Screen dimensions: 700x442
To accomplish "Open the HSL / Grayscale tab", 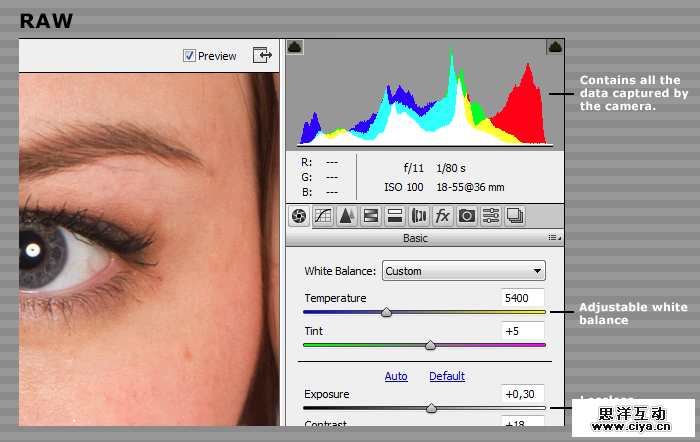I will 370,216.
